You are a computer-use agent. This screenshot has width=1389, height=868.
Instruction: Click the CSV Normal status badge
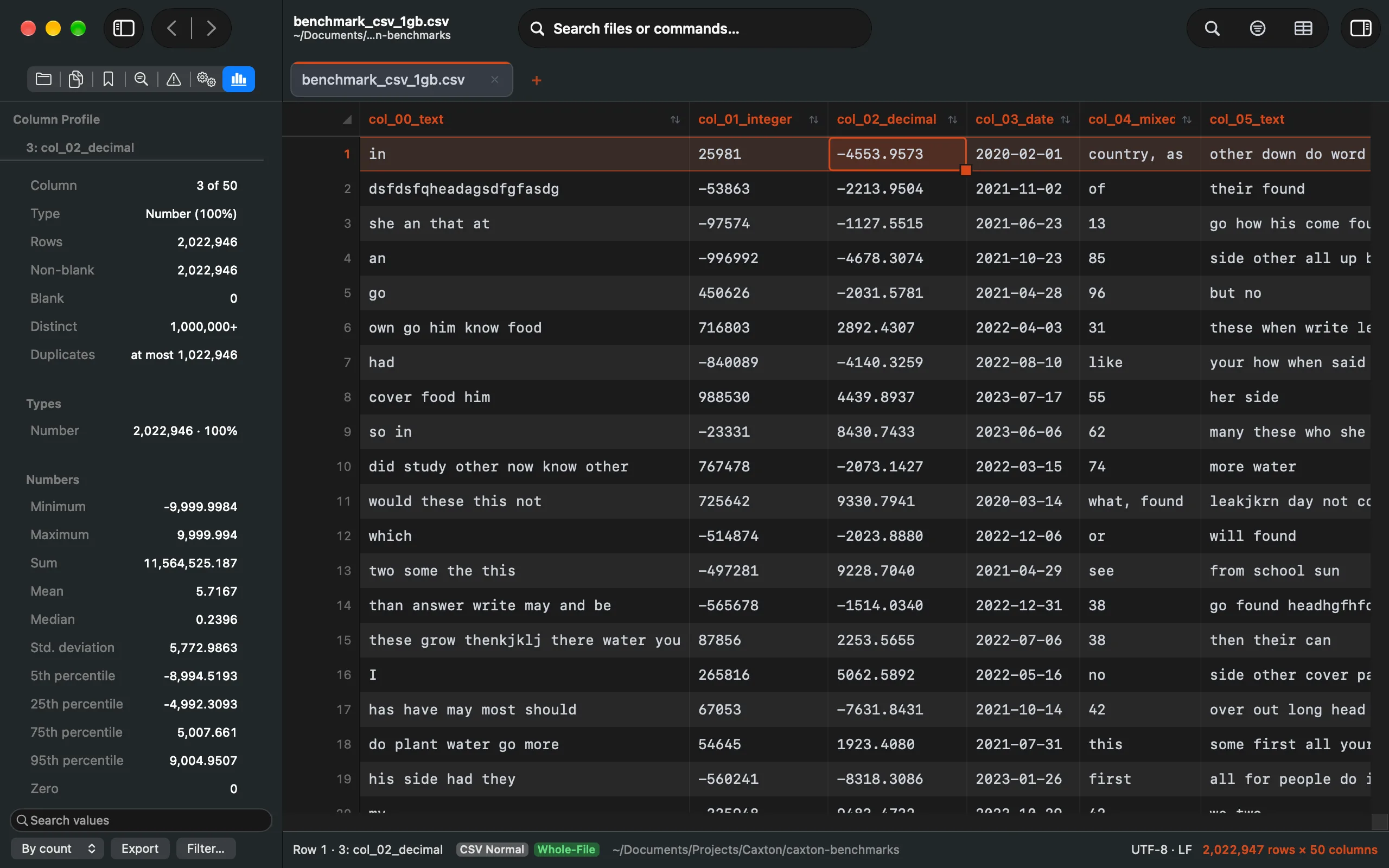(492, 849)
